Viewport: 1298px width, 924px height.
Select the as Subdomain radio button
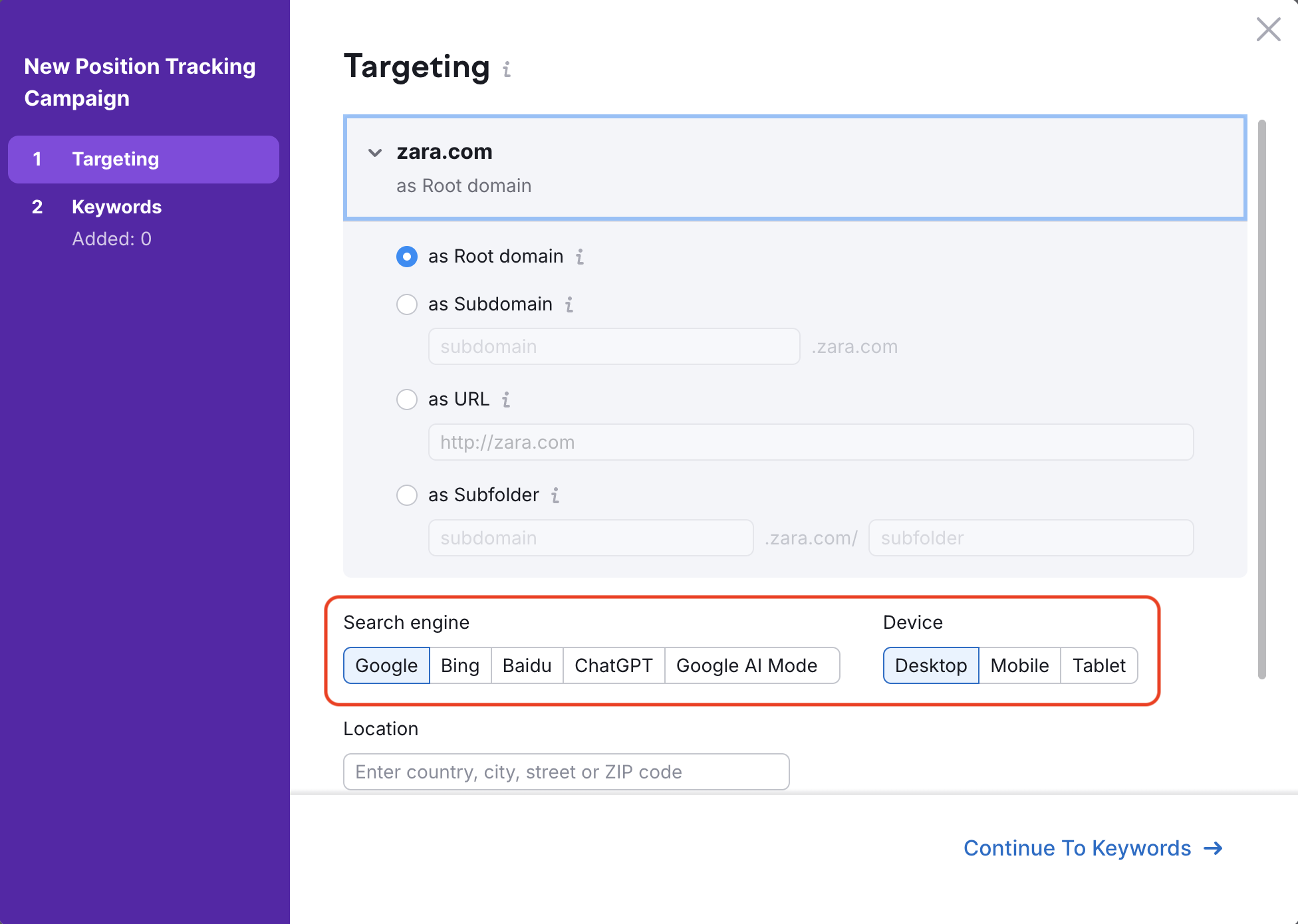(406, 304)
